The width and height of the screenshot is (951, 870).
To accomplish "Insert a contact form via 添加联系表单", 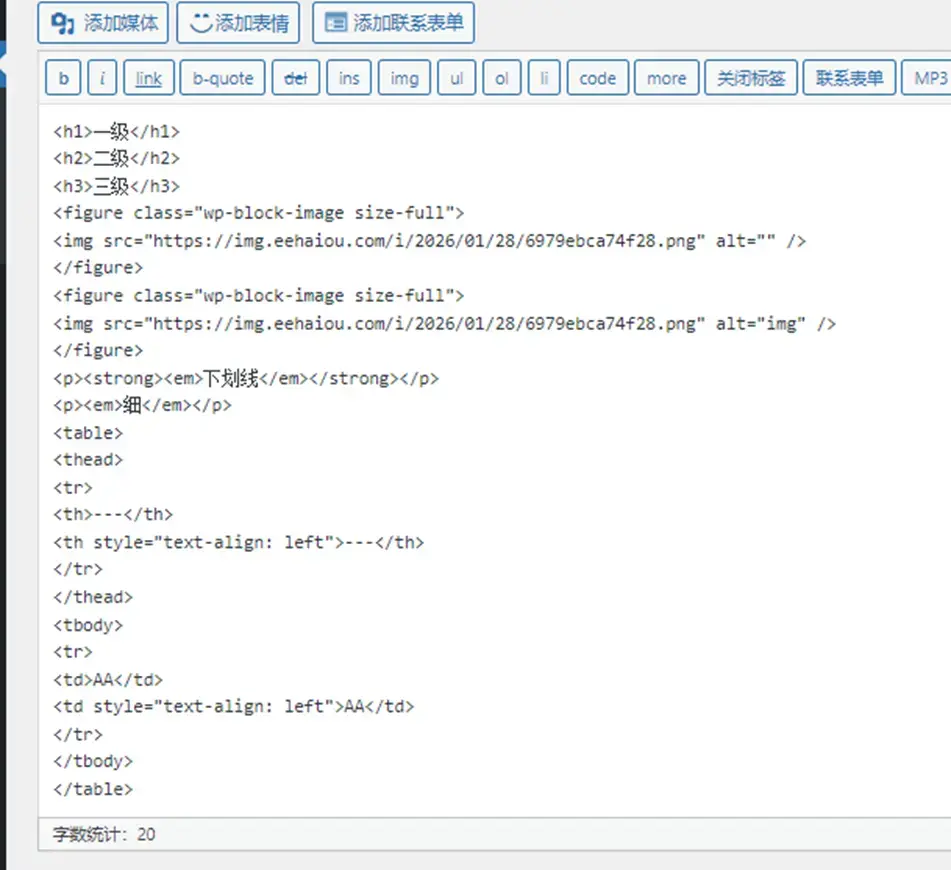I will pos(393,23).
